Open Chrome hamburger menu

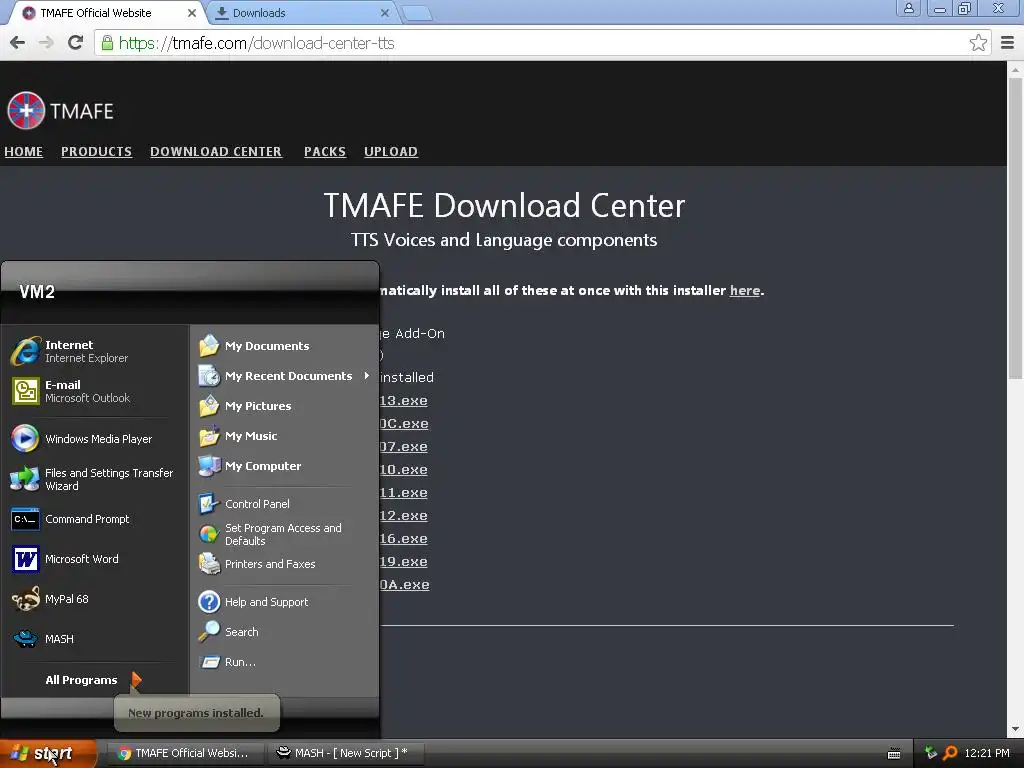point(1007,43)
